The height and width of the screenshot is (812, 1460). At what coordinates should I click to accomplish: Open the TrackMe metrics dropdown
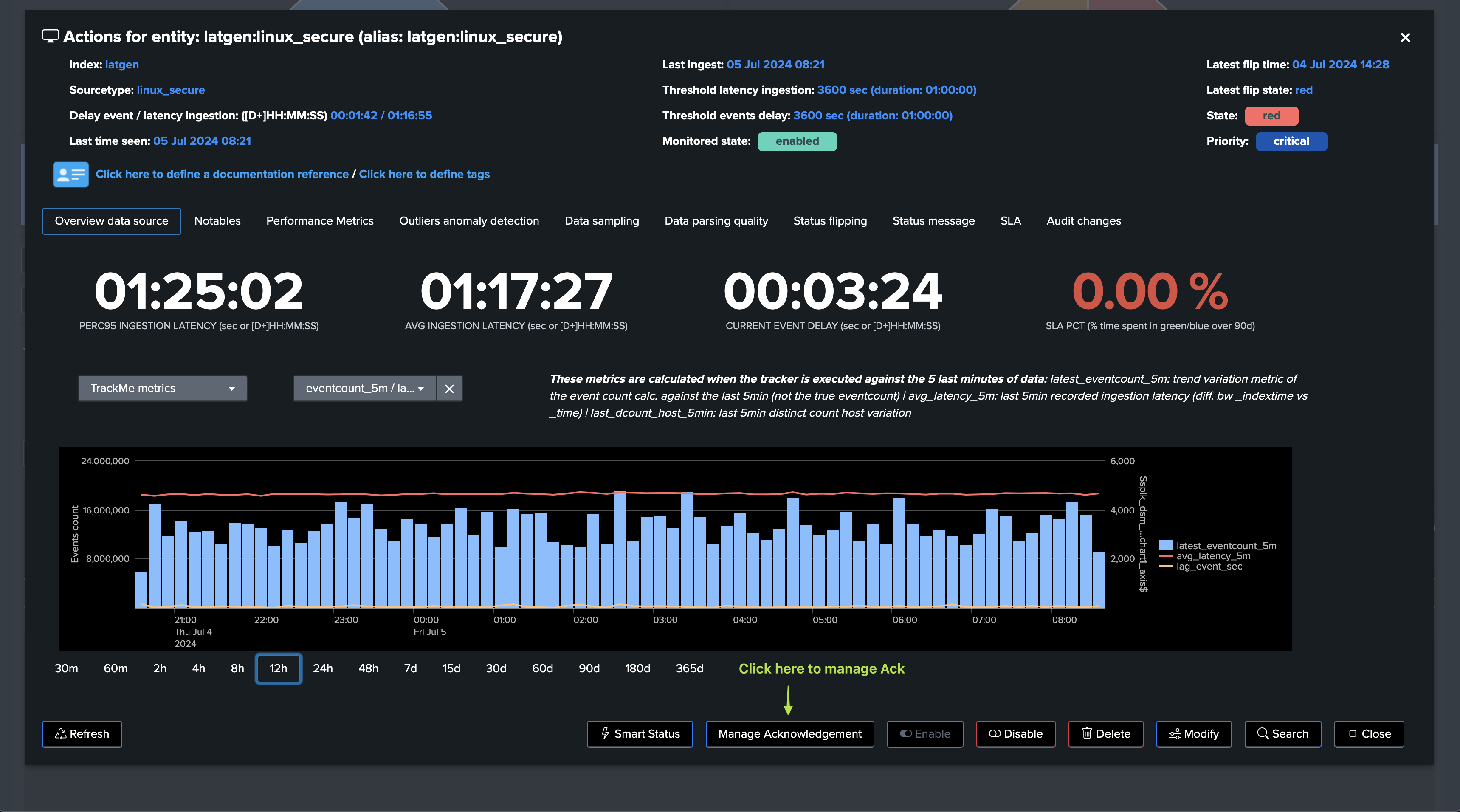tap(162, 389)
